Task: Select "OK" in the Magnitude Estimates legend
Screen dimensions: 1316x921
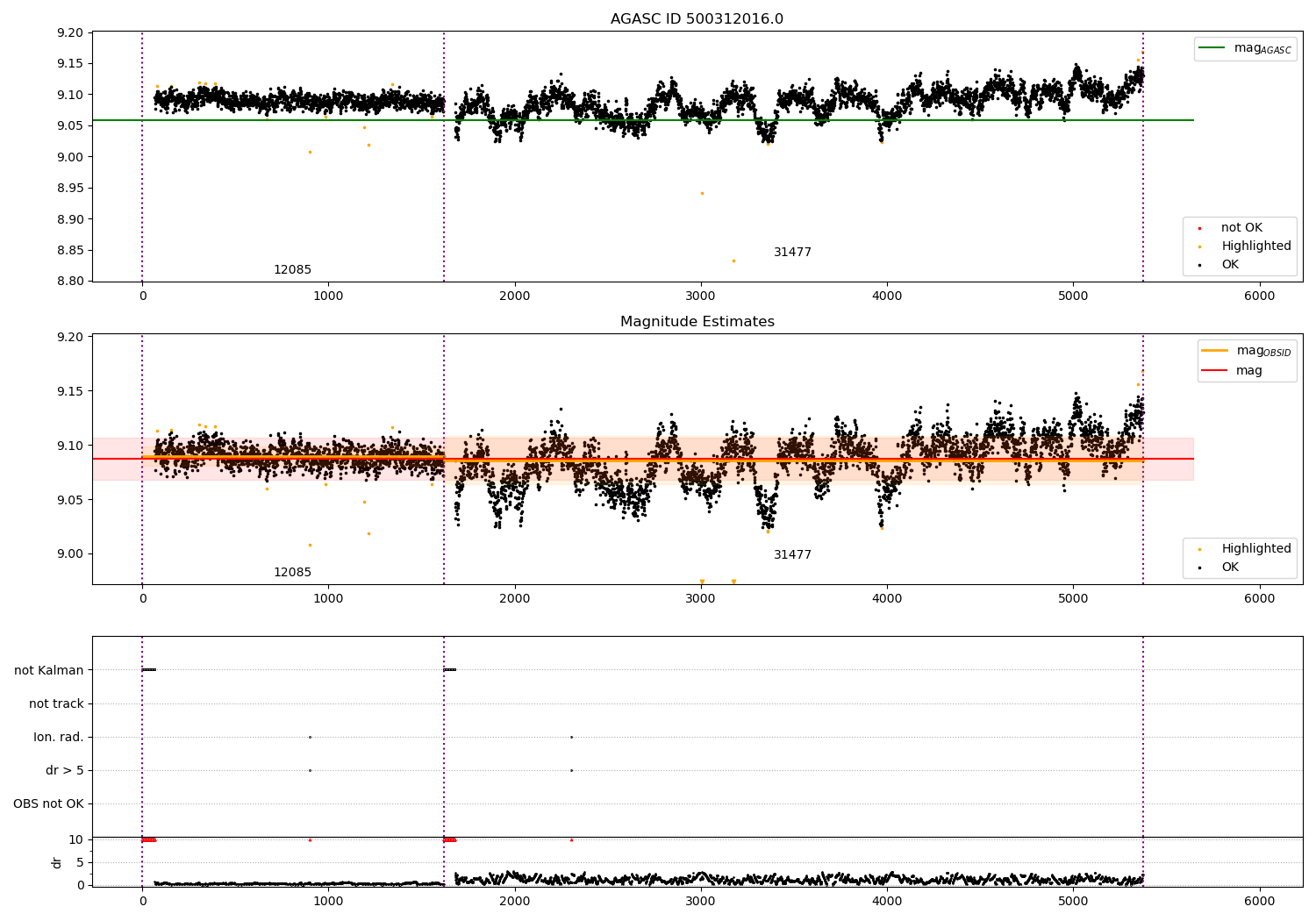Action: point(1220,568)
